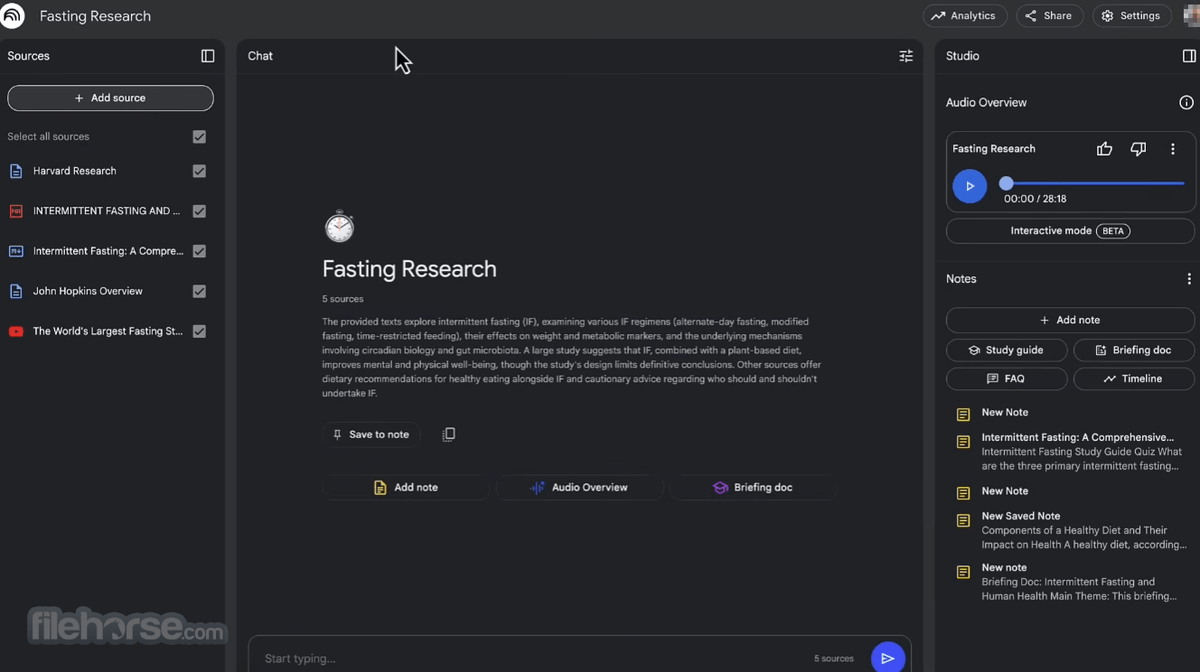
Task: Open Audio Overview info icon
Action: pyautogui.click(x=1186, y=102)
